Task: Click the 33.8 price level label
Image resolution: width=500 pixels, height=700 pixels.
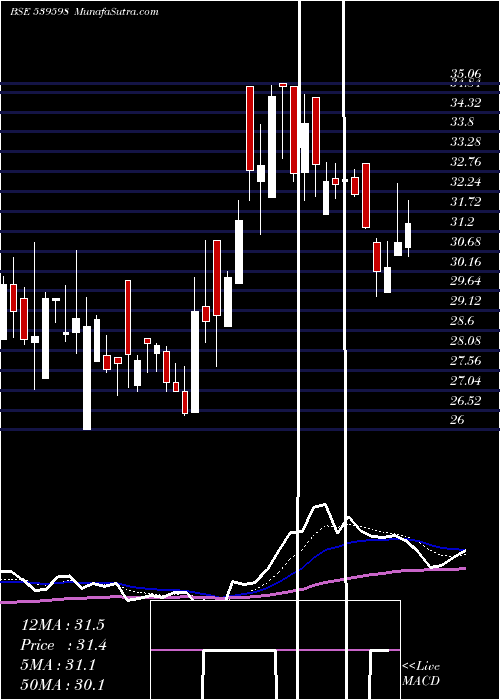Action: [x=462, y=122]
